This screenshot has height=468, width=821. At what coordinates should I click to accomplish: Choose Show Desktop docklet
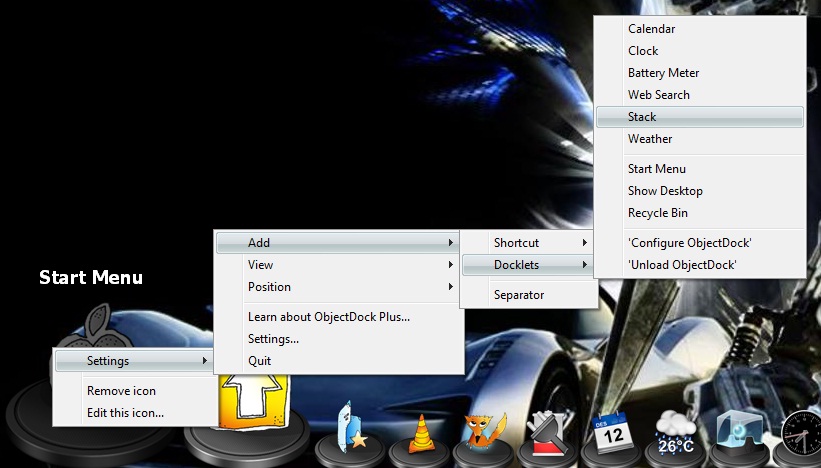point(700,191)
